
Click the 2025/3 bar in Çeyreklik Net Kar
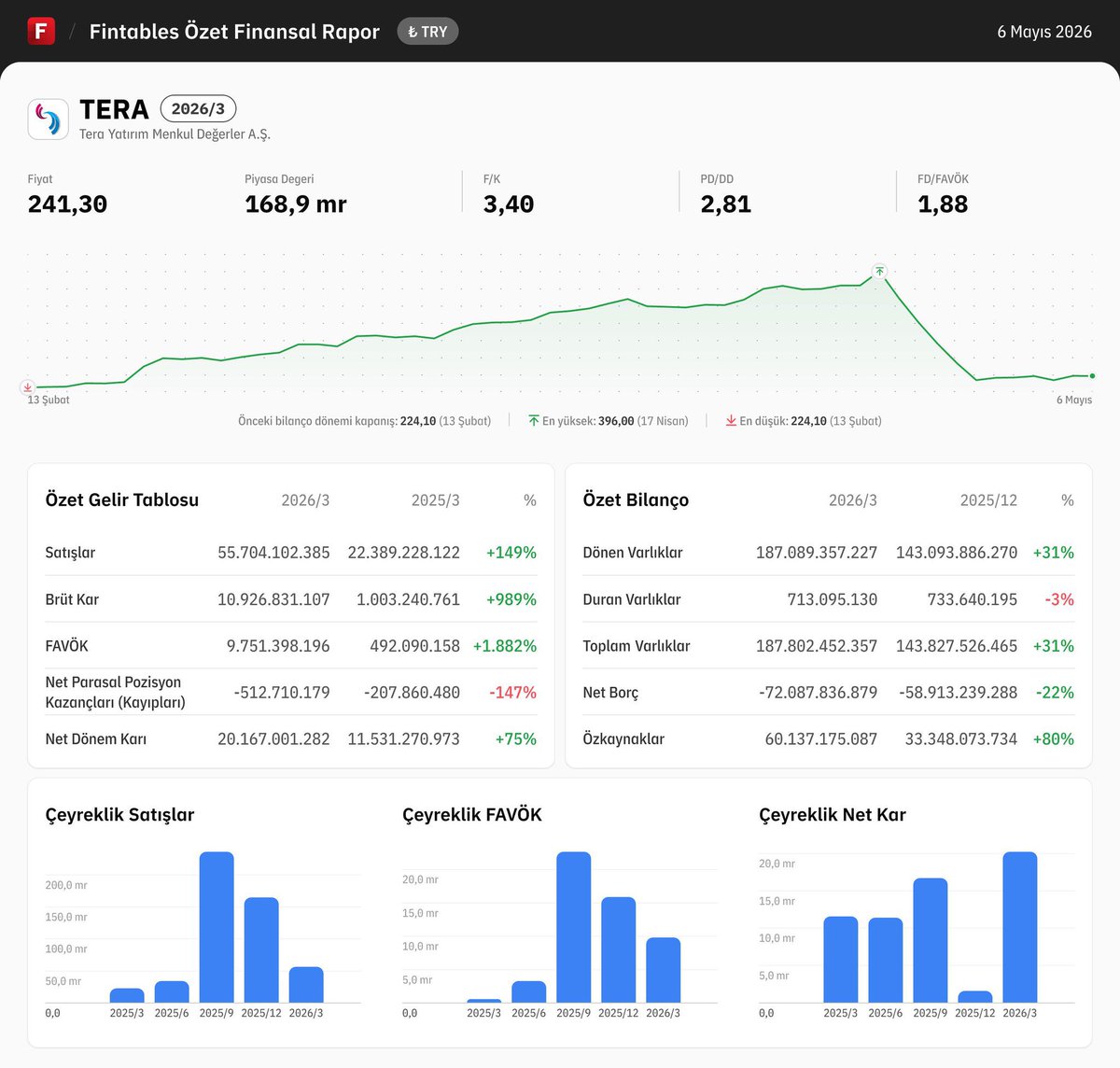tap(841, 960)
